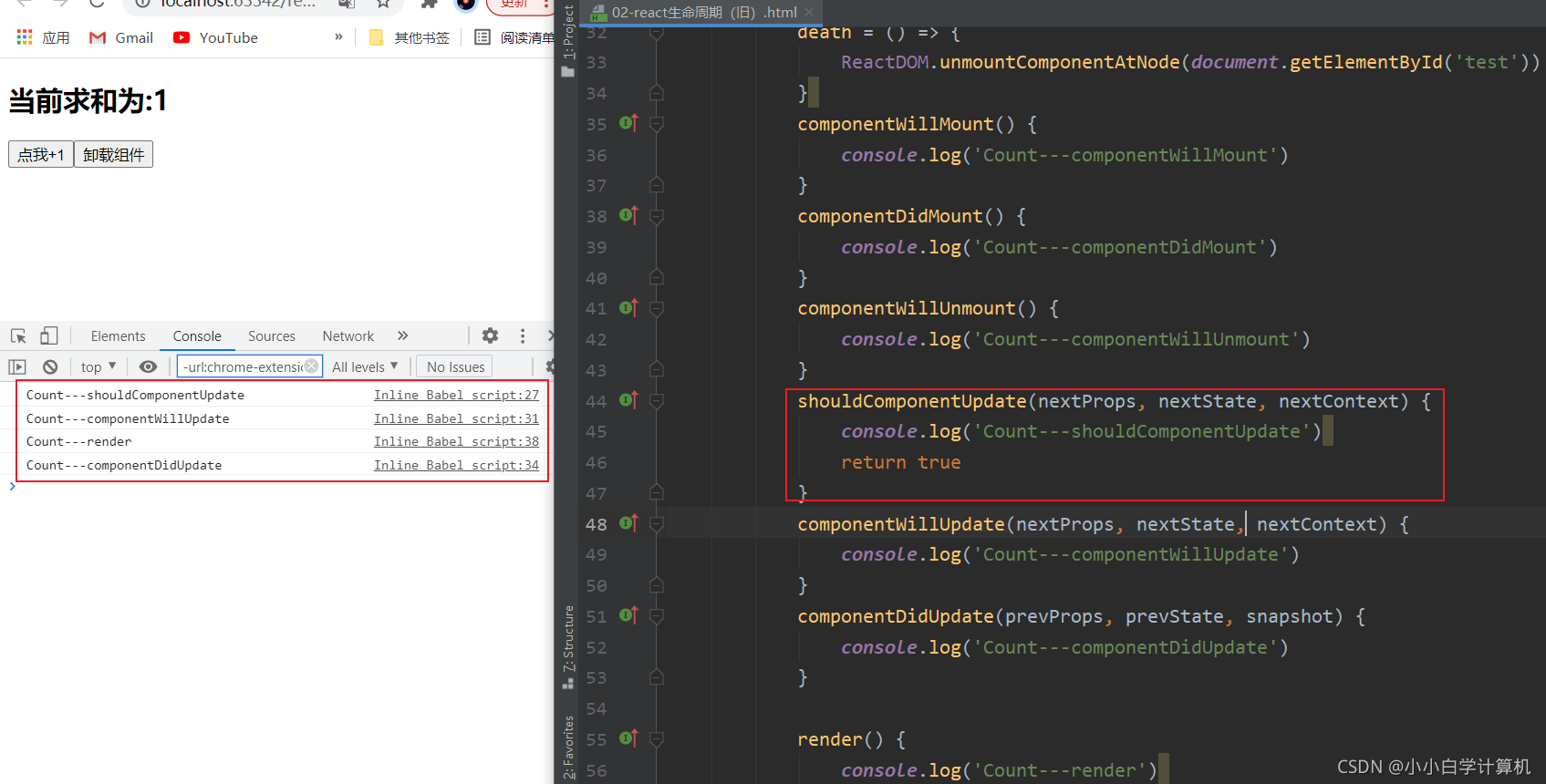
Task: Open DevTools customize kebab menu
Action: click(x=523, y=335)
